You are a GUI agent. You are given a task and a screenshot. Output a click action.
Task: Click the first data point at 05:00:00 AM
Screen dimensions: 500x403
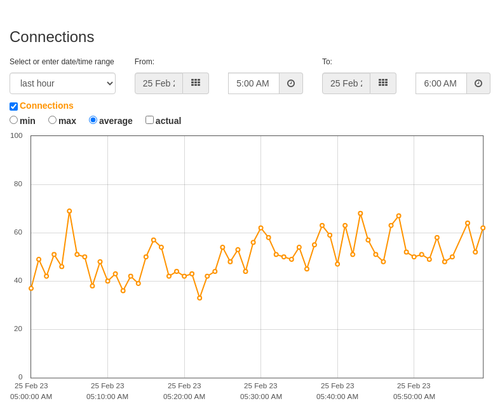pos(31,288)
